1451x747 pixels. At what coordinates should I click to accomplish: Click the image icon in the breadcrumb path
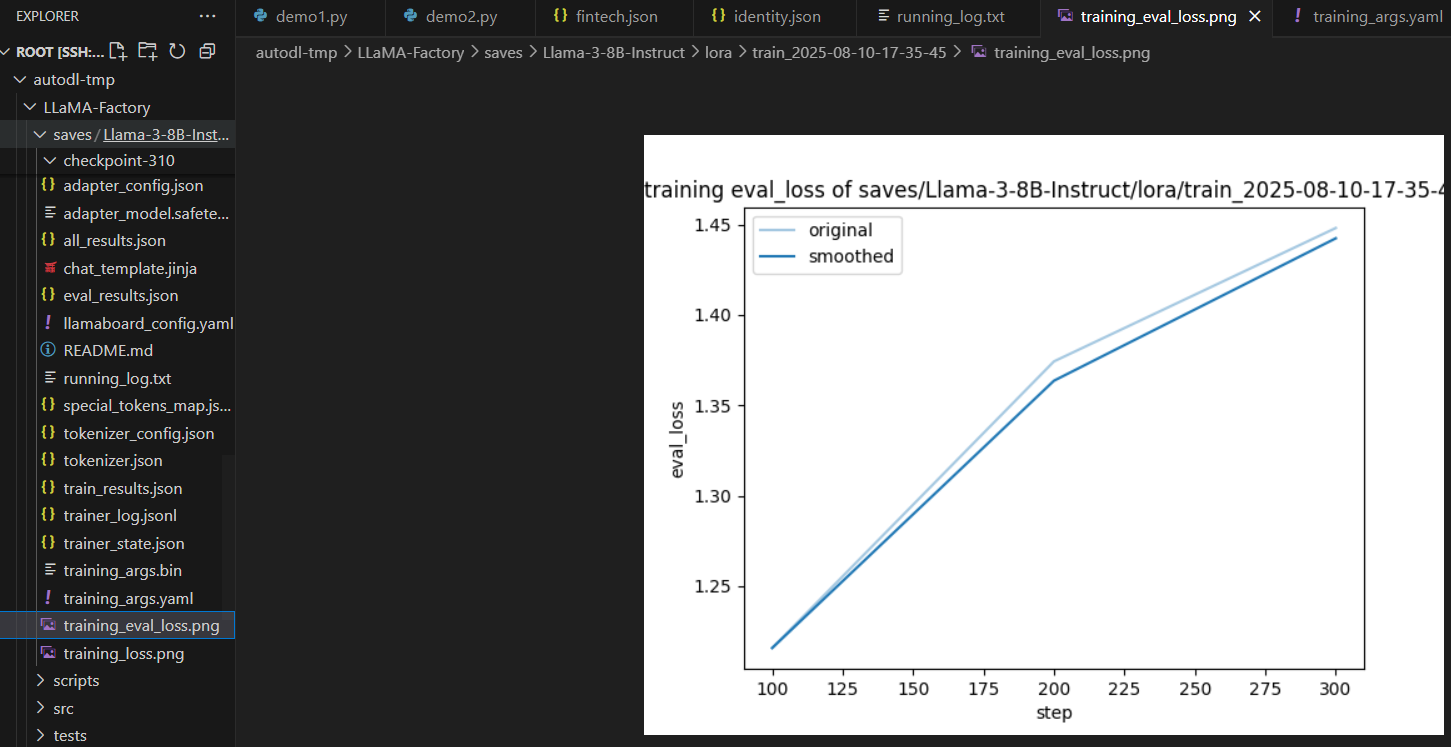pos(979,52)
